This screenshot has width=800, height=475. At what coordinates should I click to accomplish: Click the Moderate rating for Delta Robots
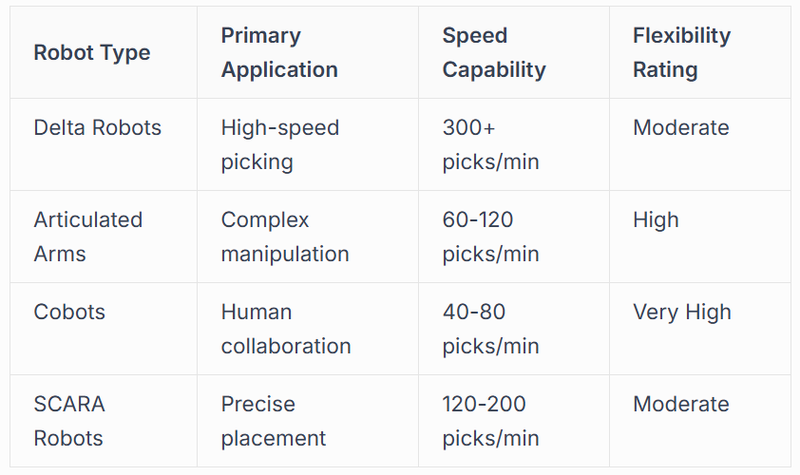[681, 128]
